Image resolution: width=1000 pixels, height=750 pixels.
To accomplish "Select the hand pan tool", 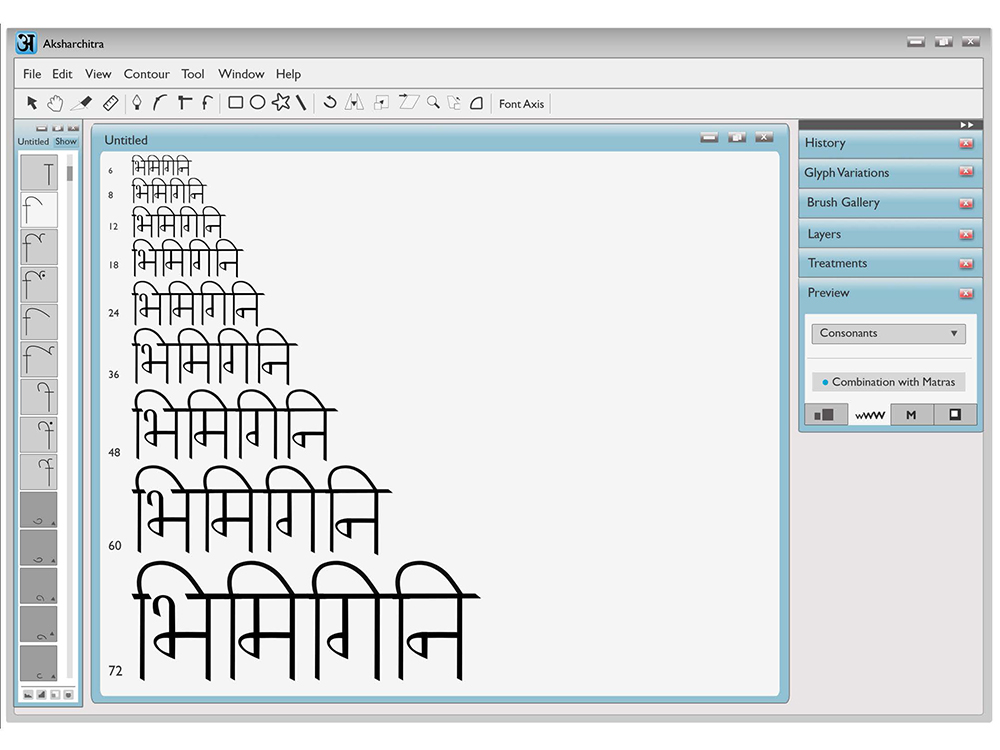I will click(55, 103).
